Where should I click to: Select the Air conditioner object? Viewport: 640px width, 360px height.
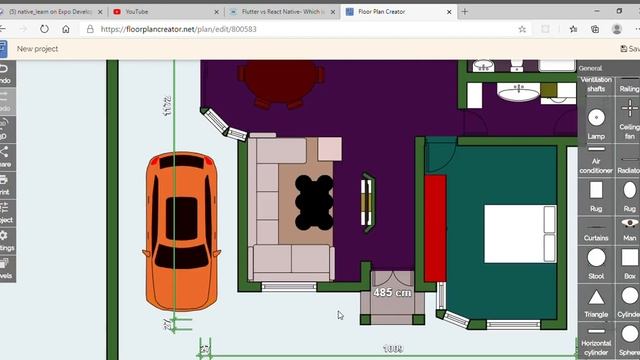click(x=596, y=160)
